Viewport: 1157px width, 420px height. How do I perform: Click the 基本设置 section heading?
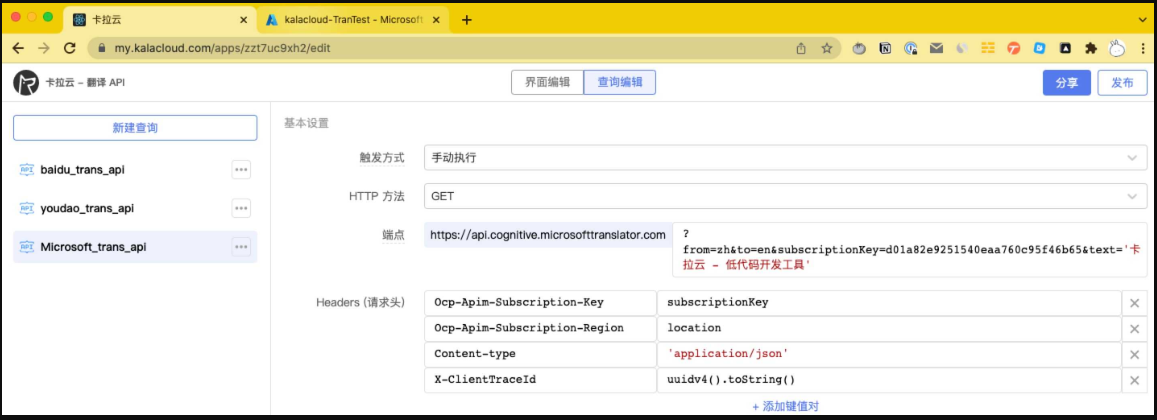[x=306, y=123]
